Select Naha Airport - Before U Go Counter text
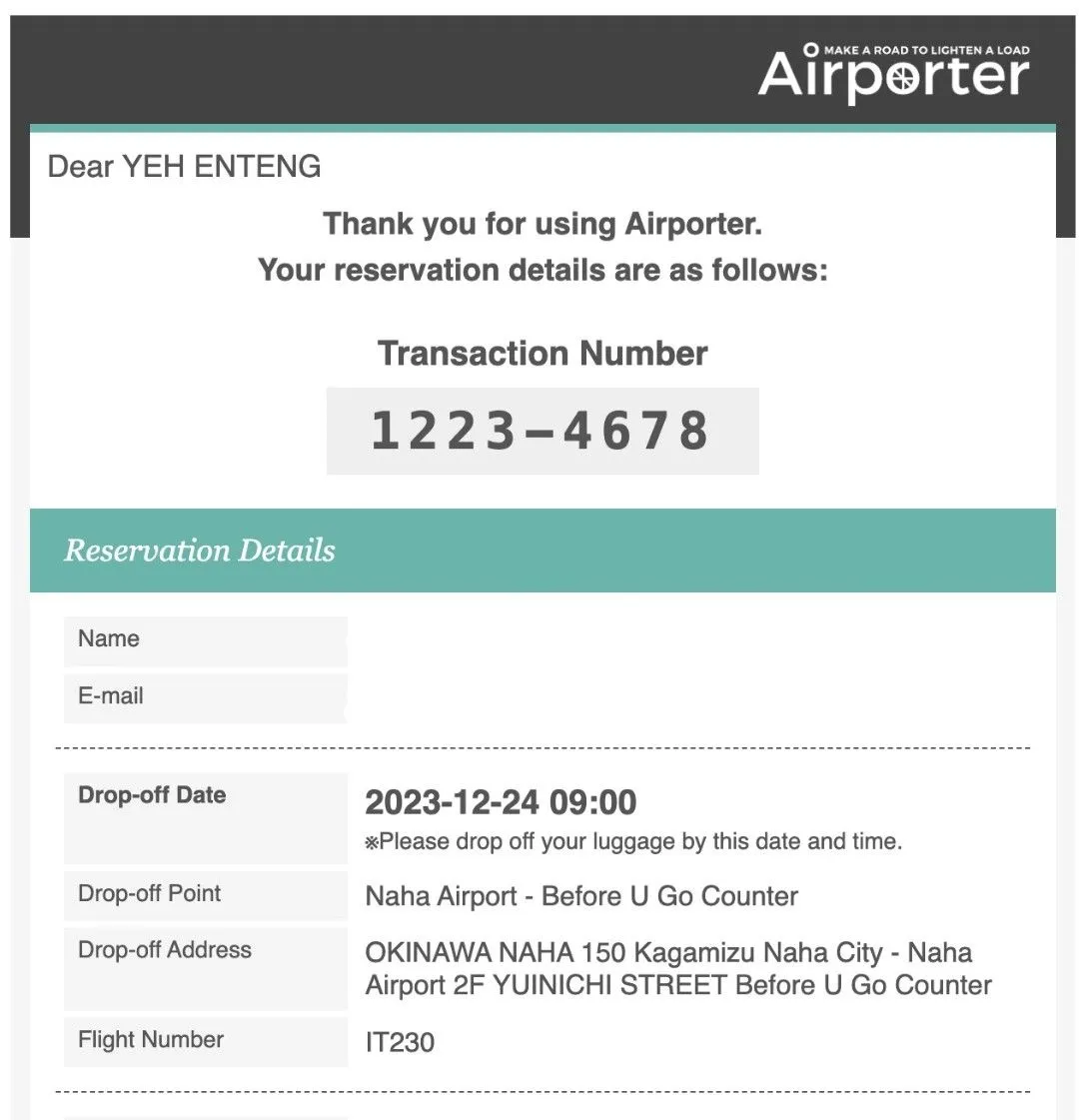This screenshot has width=1079, height=1120. (x=581, y=896)
